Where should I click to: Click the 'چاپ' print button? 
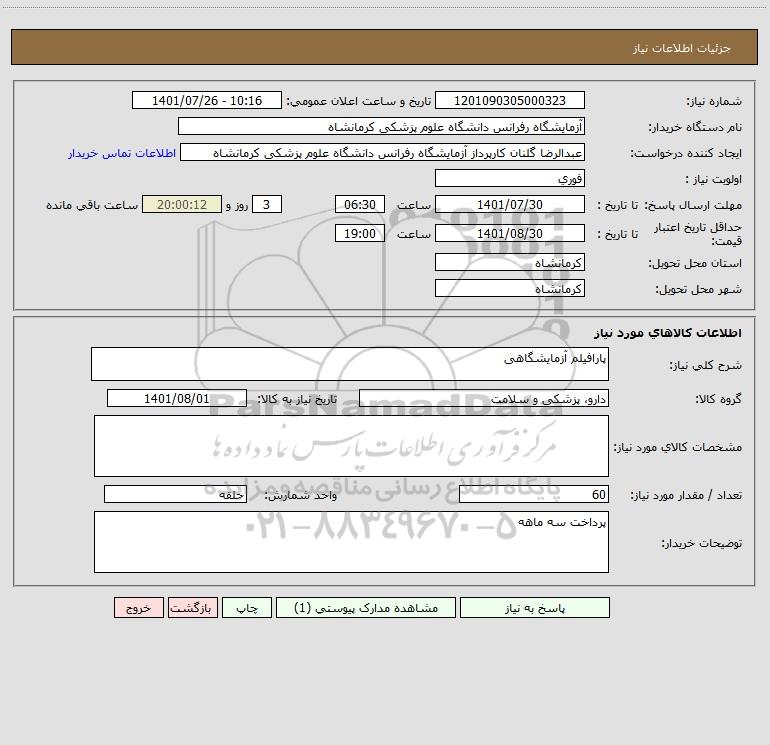point(247,607)
